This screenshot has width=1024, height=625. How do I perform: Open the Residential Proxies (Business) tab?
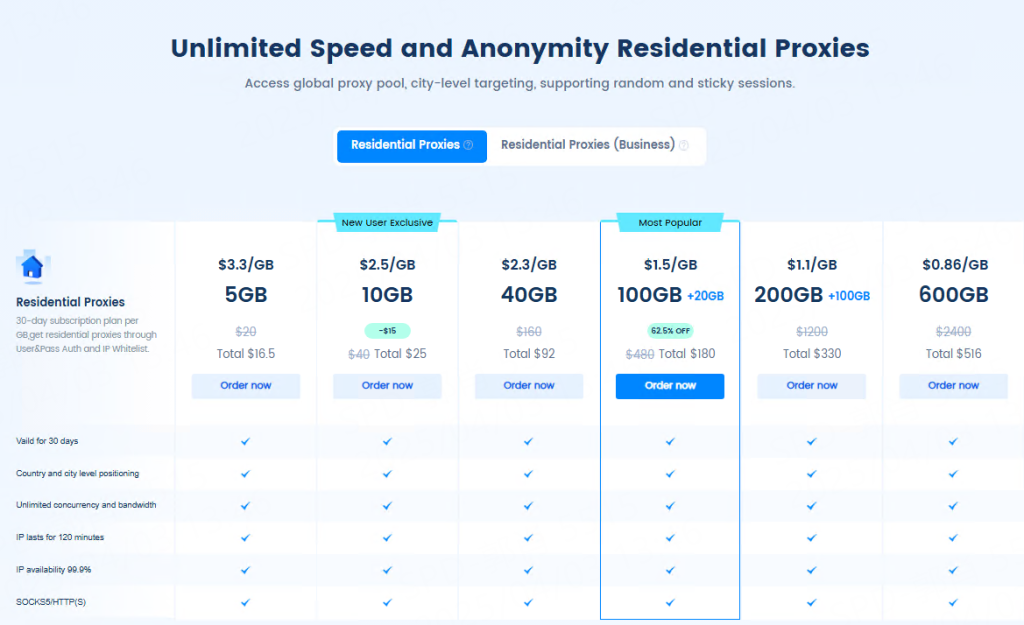point(588,145)
